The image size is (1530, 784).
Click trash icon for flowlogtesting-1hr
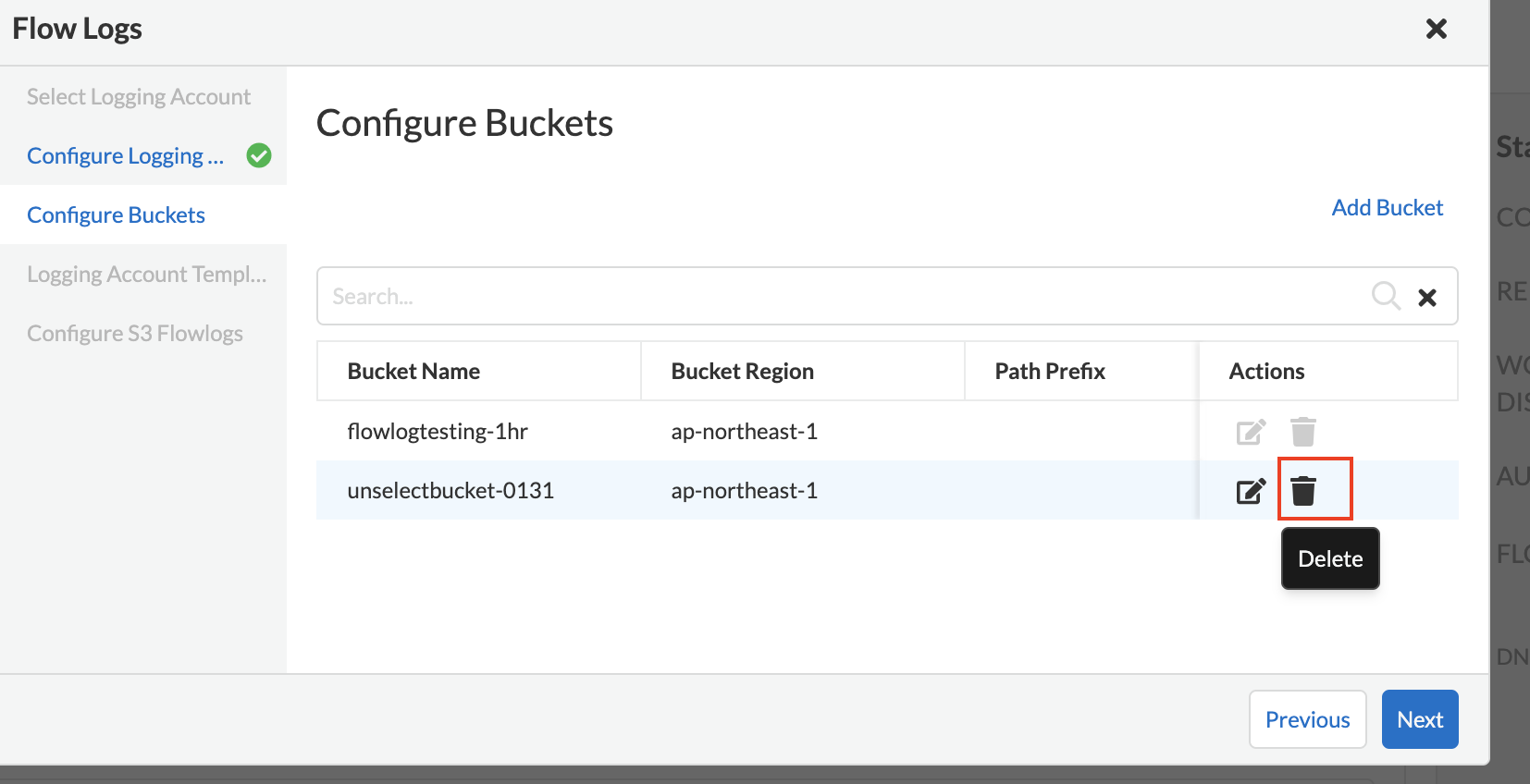tap(1303, 432)
